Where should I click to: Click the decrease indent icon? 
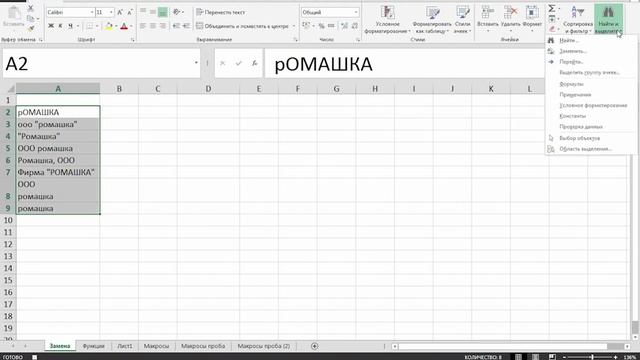coord(176,26)
